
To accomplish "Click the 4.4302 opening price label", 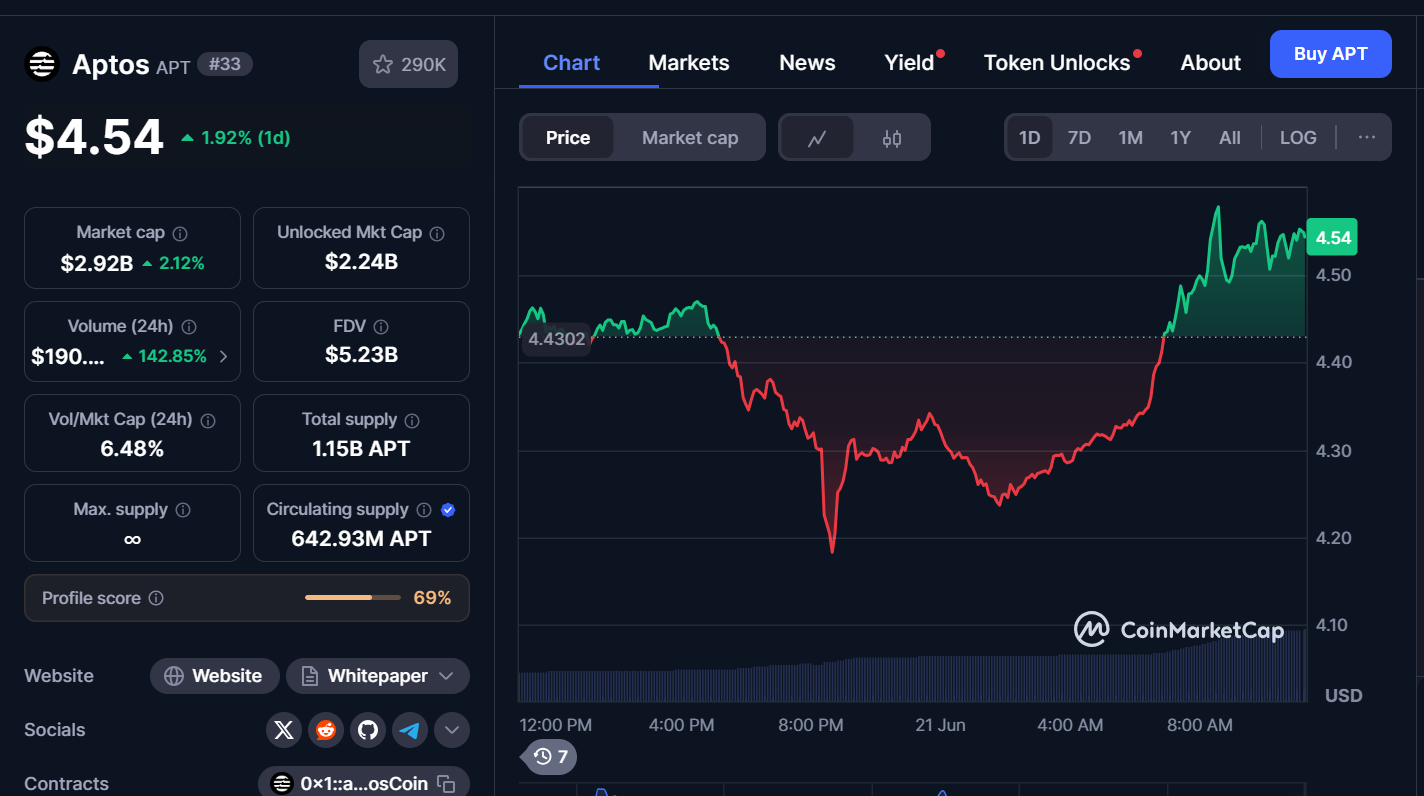I will [556, 339].
